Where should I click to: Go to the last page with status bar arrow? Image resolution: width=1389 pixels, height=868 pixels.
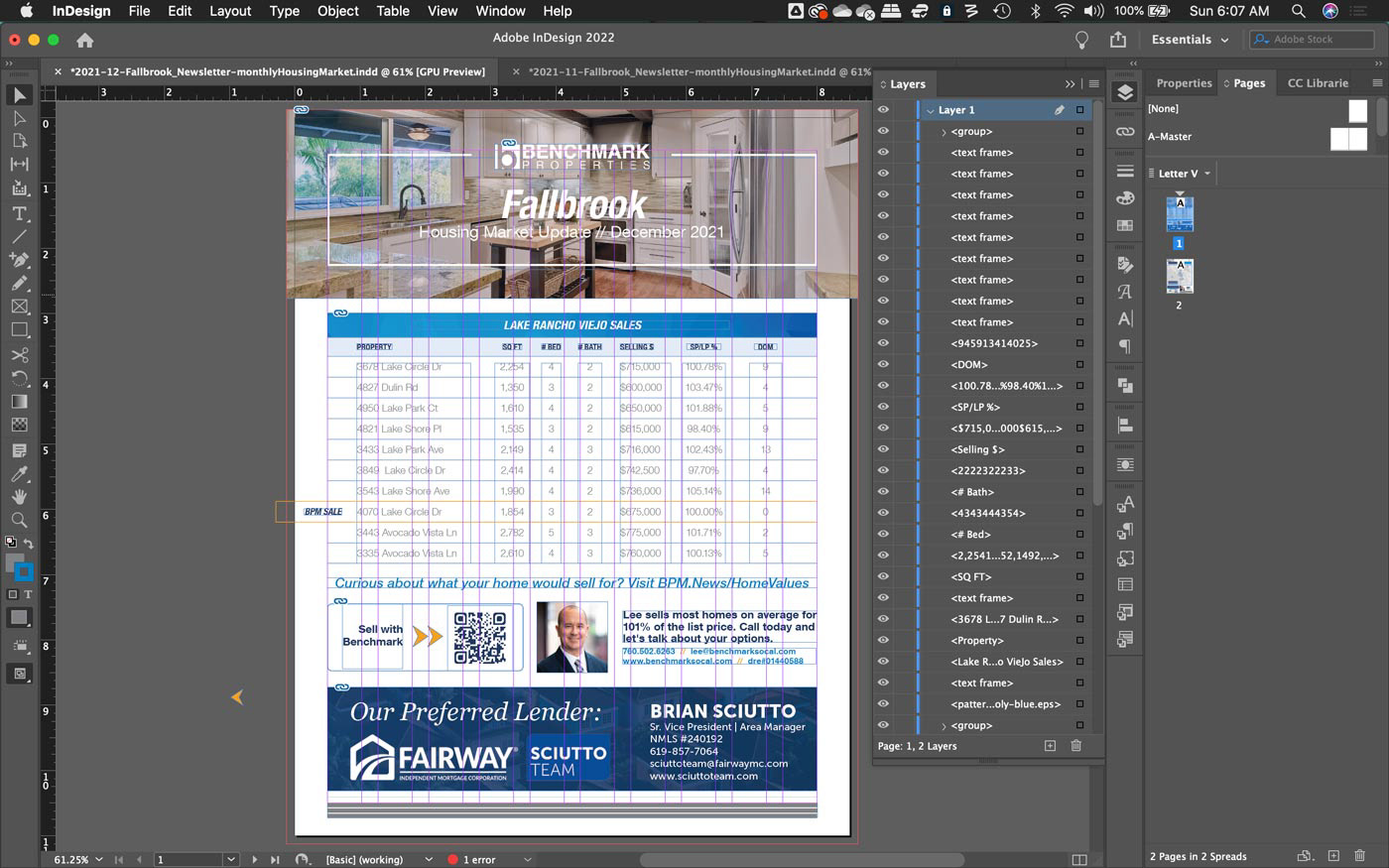(275, 859)
